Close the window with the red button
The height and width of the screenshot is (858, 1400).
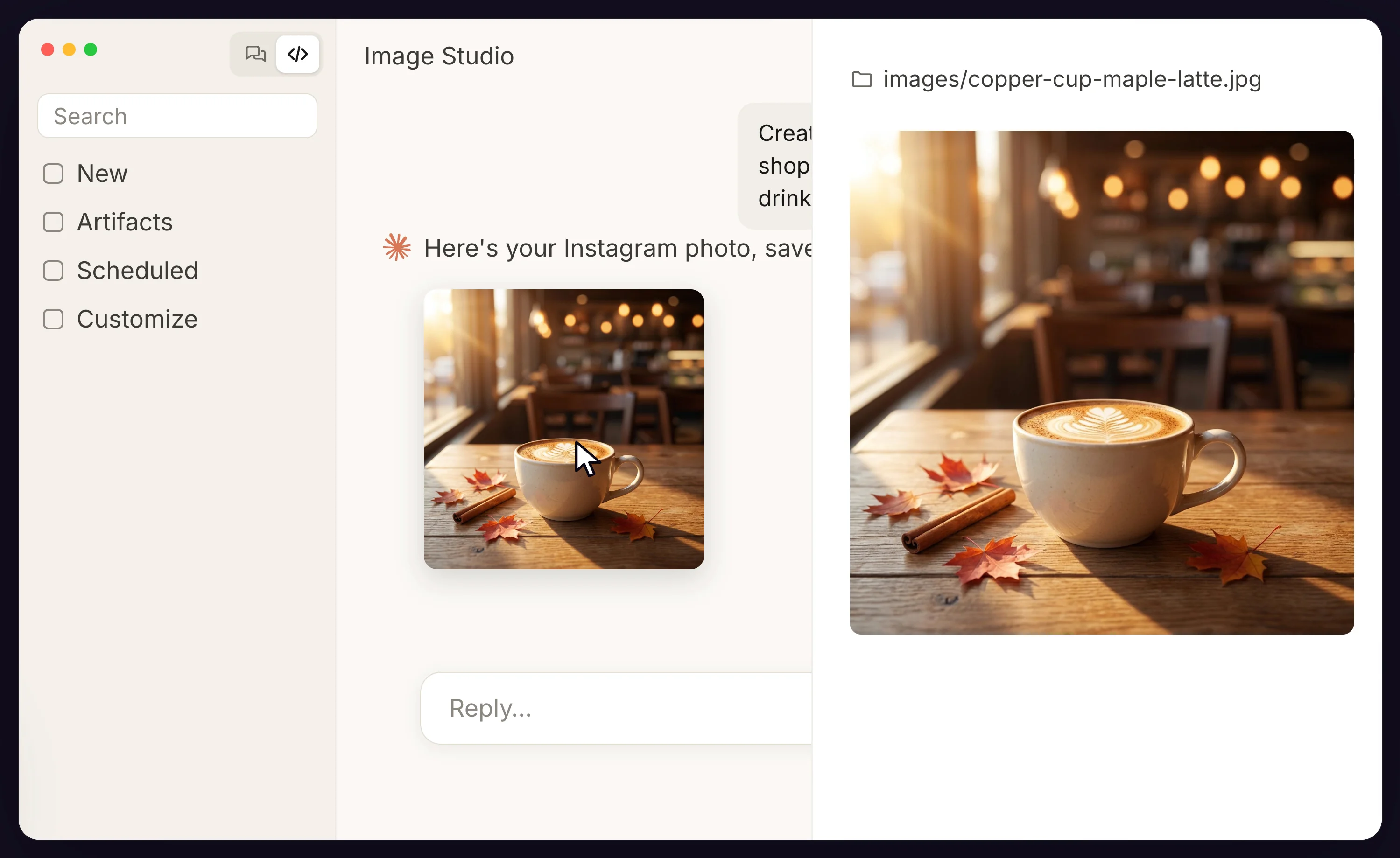click(48, 50)
